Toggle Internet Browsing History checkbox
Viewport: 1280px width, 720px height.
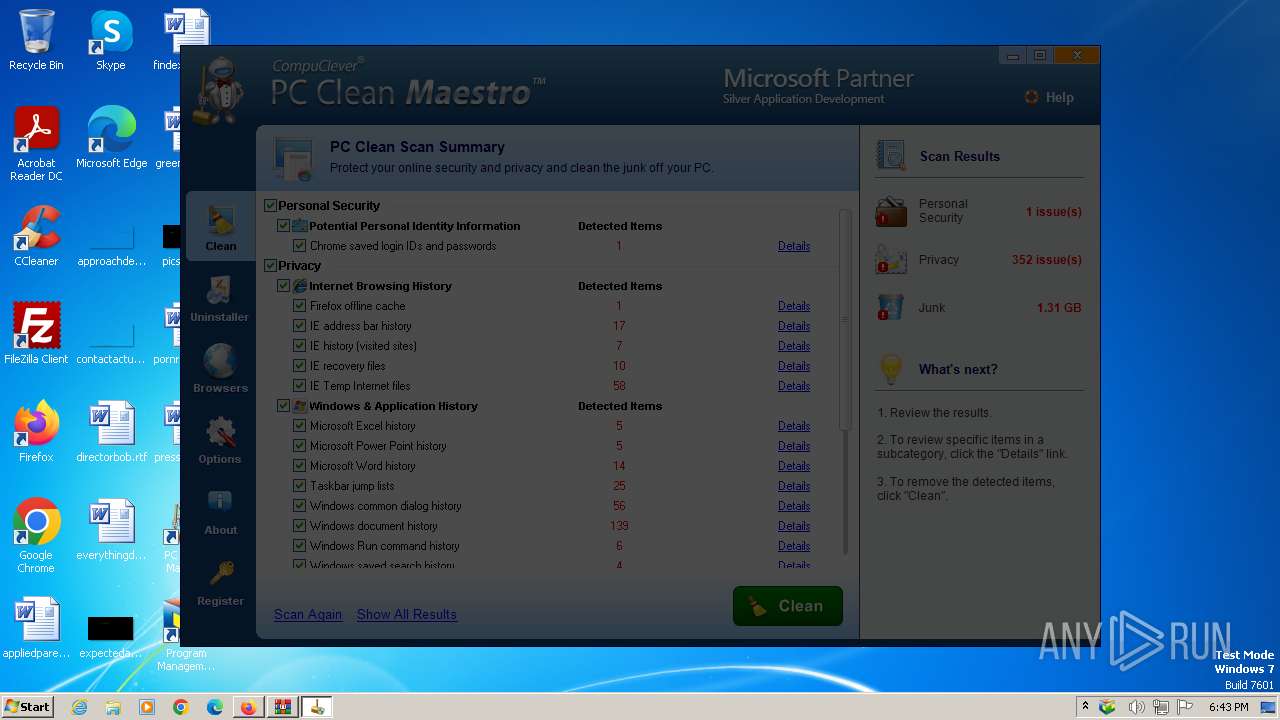tap(284, 286)
